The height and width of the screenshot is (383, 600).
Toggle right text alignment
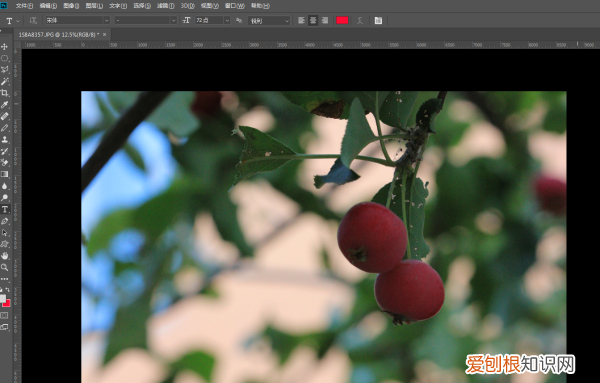point(325,20)
